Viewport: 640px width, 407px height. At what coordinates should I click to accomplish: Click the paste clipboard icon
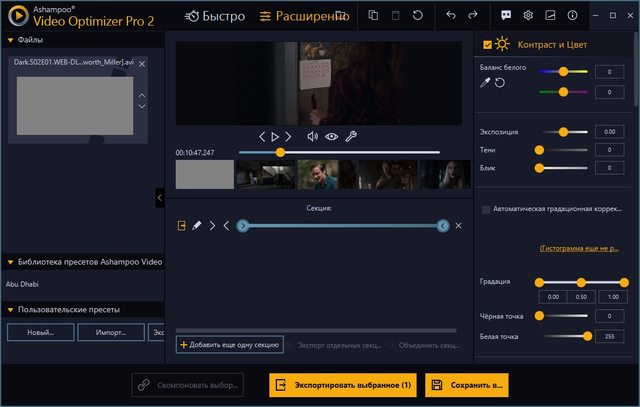tap(396, 16)
